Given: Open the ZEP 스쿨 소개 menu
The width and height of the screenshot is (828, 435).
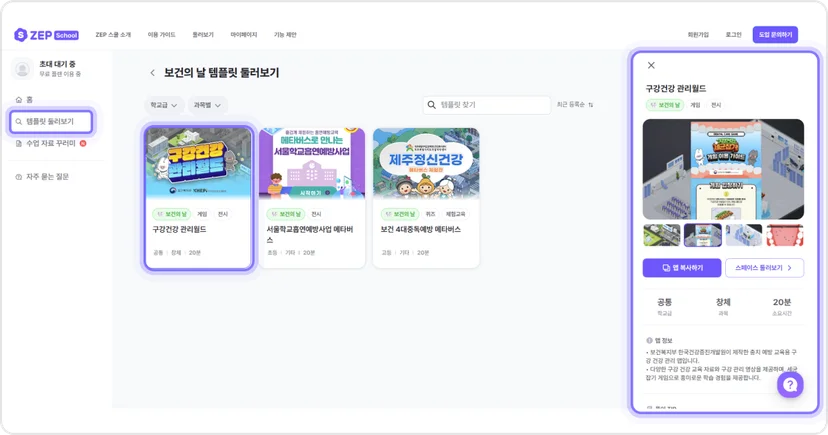Looking at the screenshot, I should tap(113, 35).
